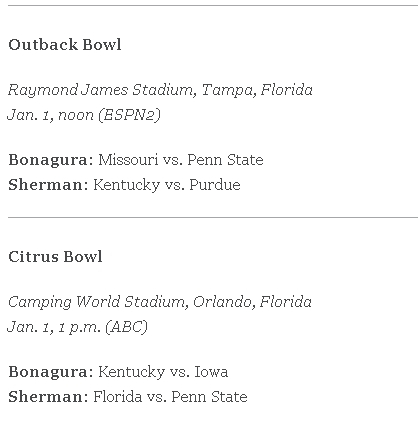Click Bonagura's Missouri vs. Penn State pick

181,160
